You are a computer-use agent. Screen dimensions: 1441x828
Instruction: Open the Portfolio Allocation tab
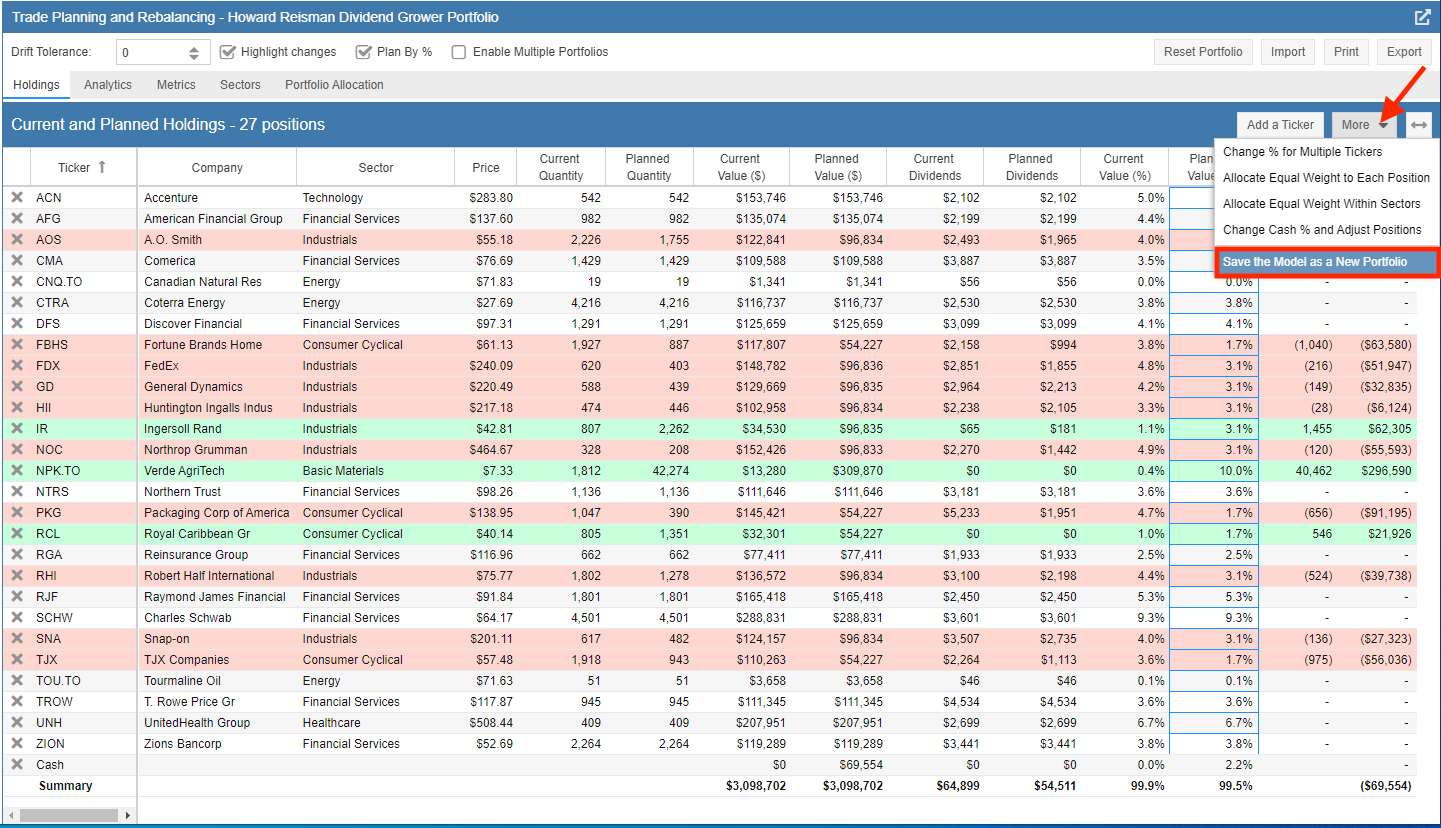pyautogui.click(x=334, y=85)
